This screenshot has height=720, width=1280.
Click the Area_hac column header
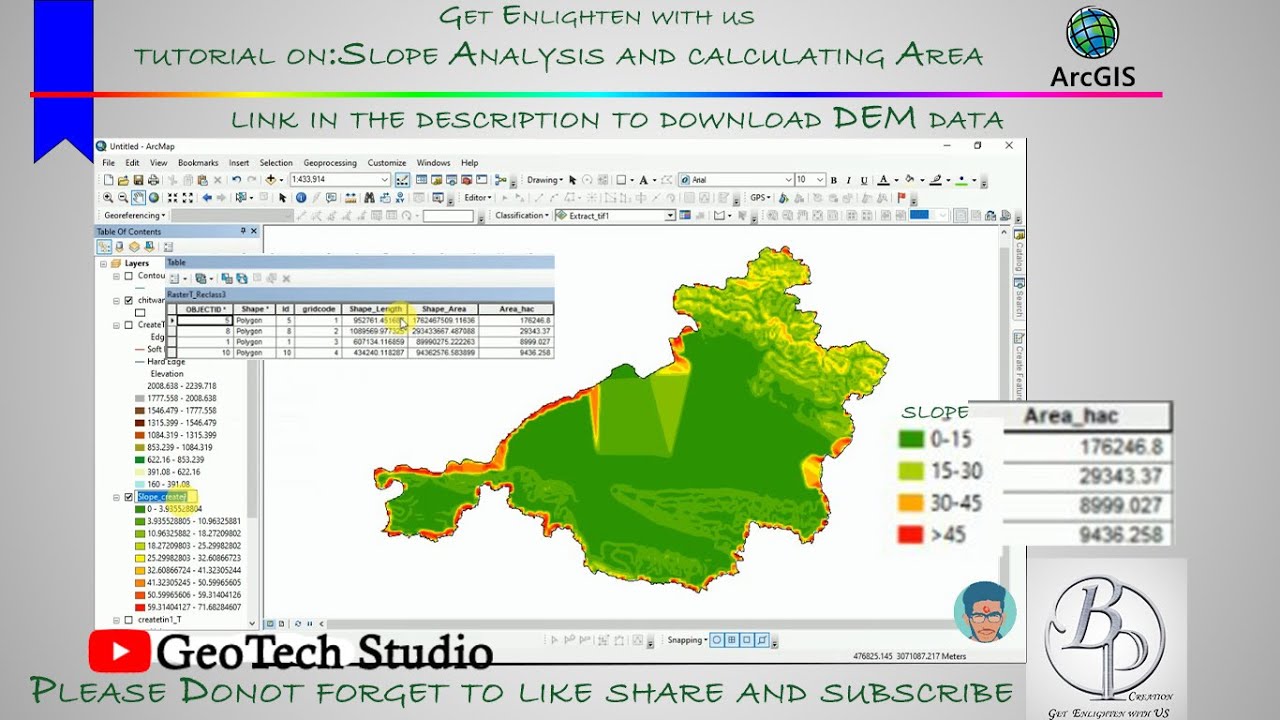(515, 309)
